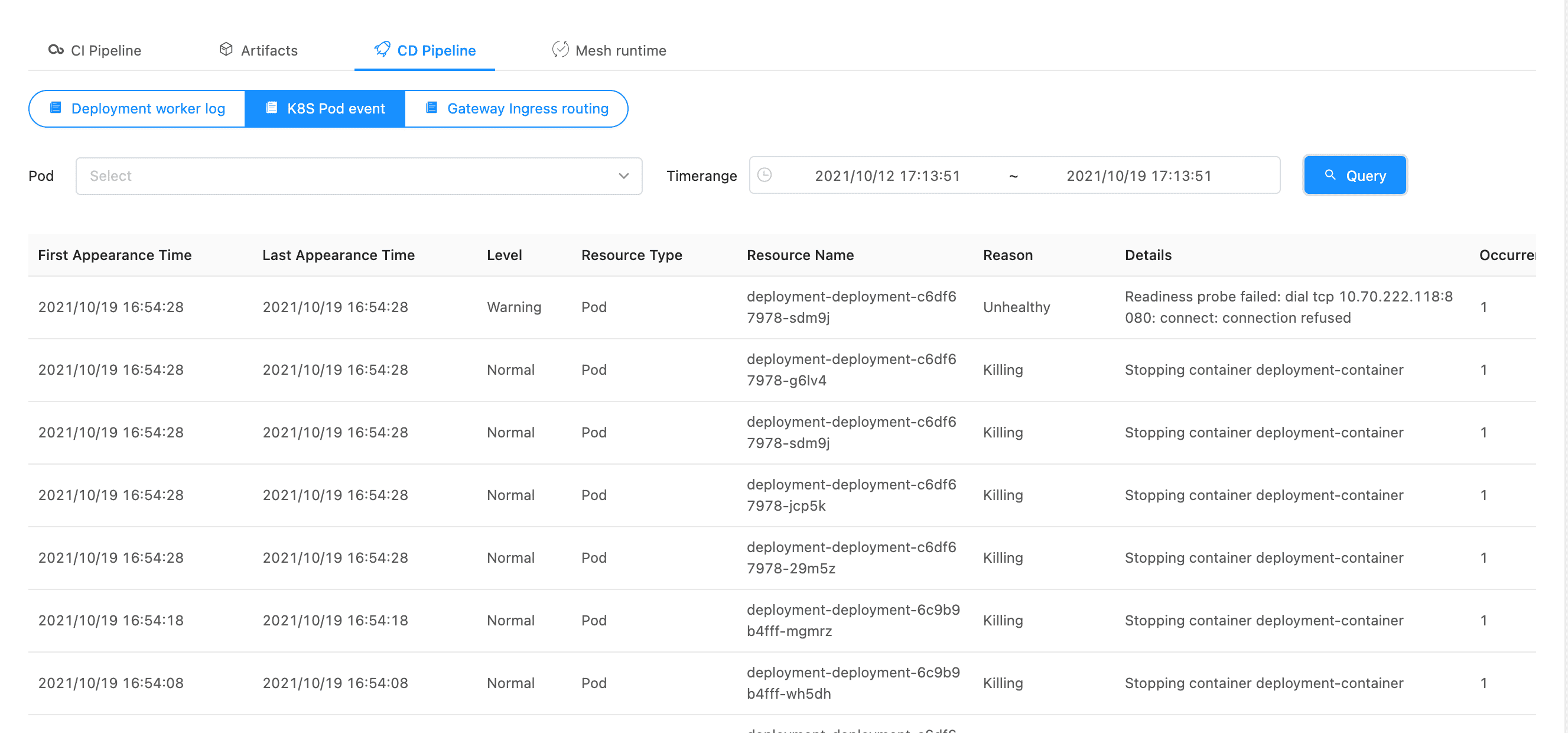Image resolution: width=1568 pixels, height=733 pixels.
Task: Click the CI Pipeline infinity icon
Action: (x=56, y=50)
